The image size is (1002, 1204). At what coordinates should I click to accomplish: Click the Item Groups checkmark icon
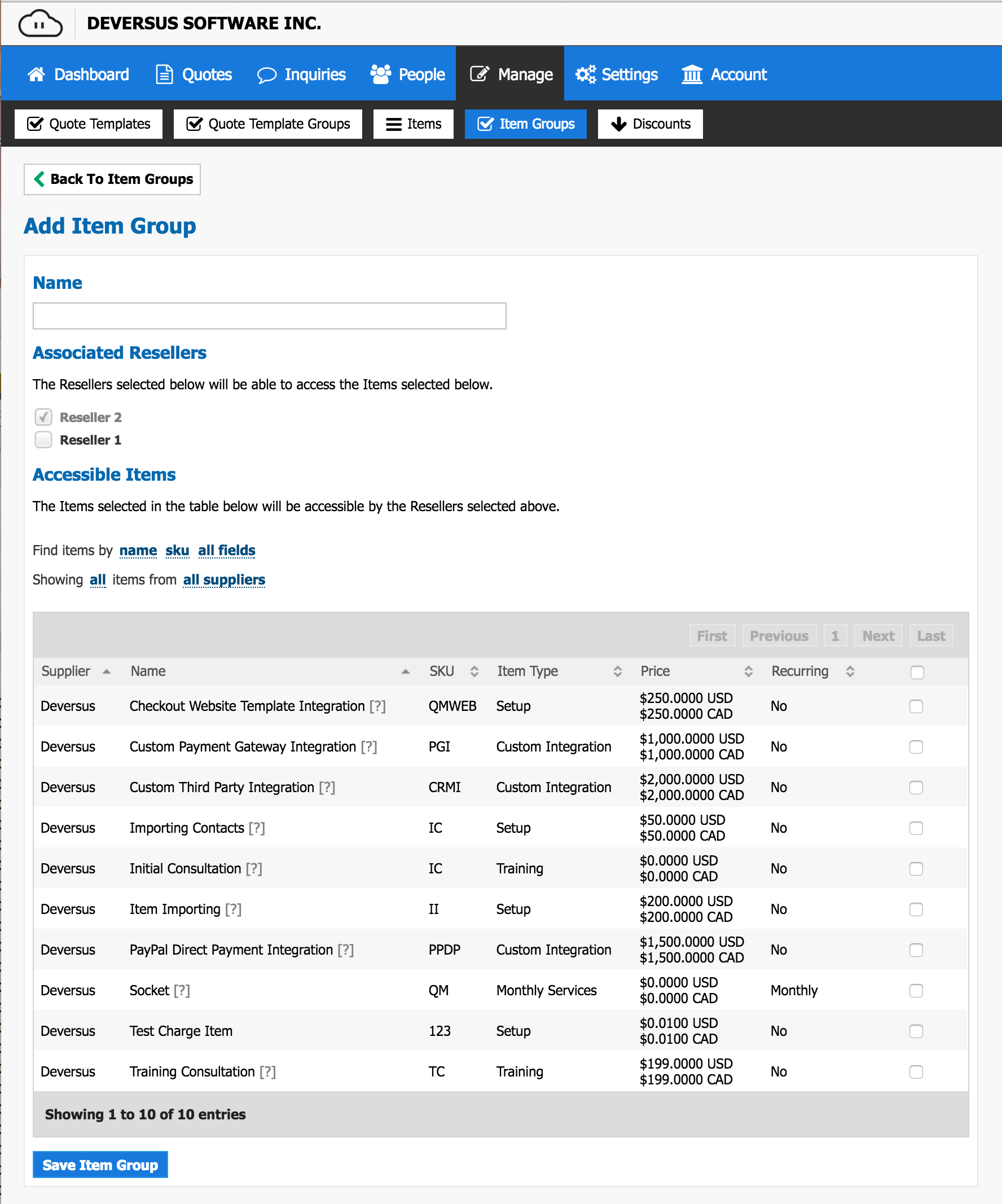(x=486, y=124)
